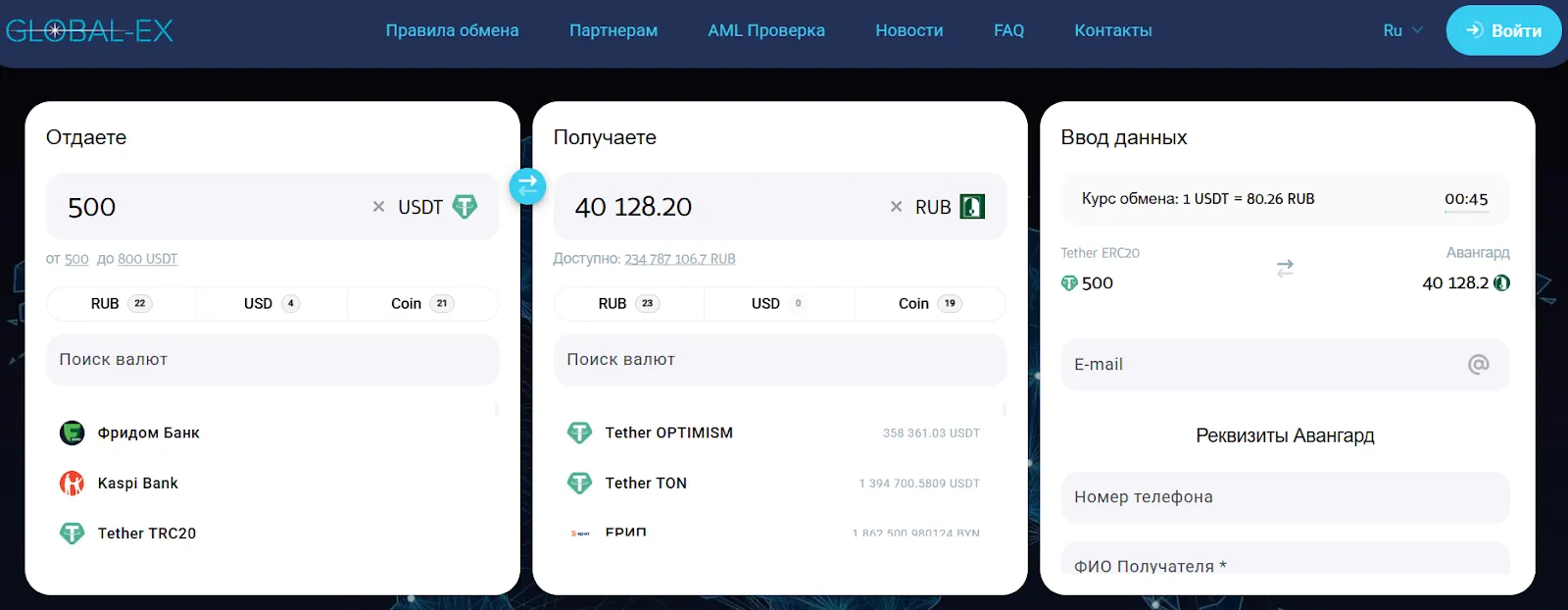Click the Avangard bank icon beside RUB
This screenshot has width=1568, height=610.
point(972,207)
